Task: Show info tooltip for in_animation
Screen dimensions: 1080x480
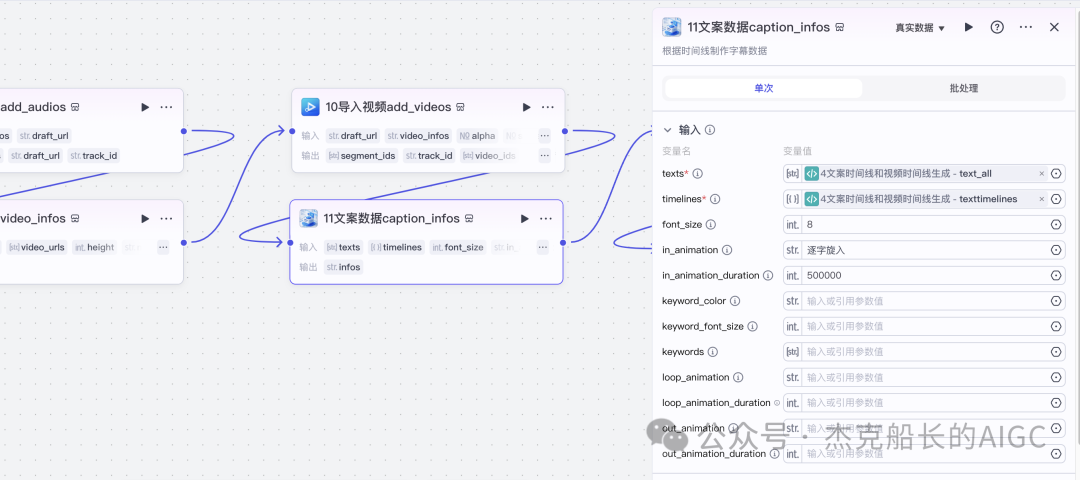Action: pyautogui.click(x=727, y=250)
